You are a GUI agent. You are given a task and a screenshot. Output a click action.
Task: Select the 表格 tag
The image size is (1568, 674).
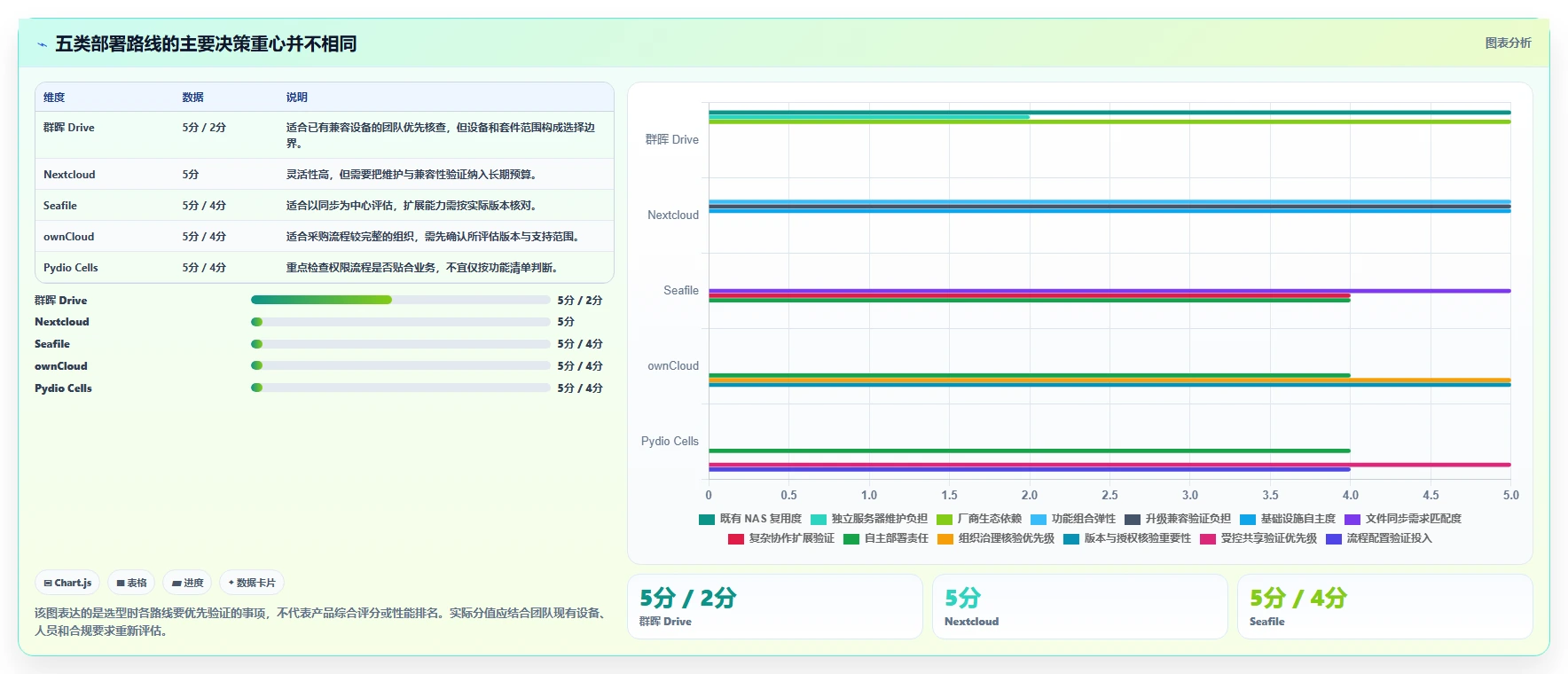131,583
